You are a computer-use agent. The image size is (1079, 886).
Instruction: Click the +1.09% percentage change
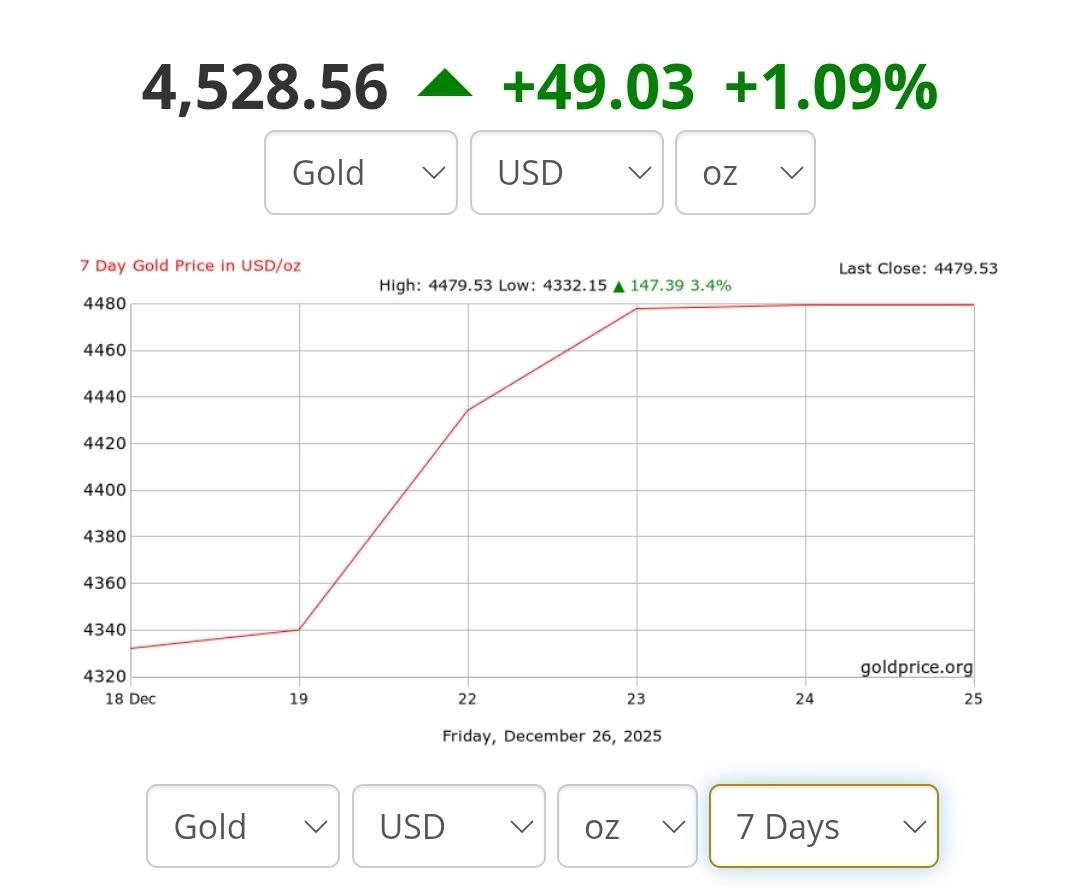(x=830, y=87)
